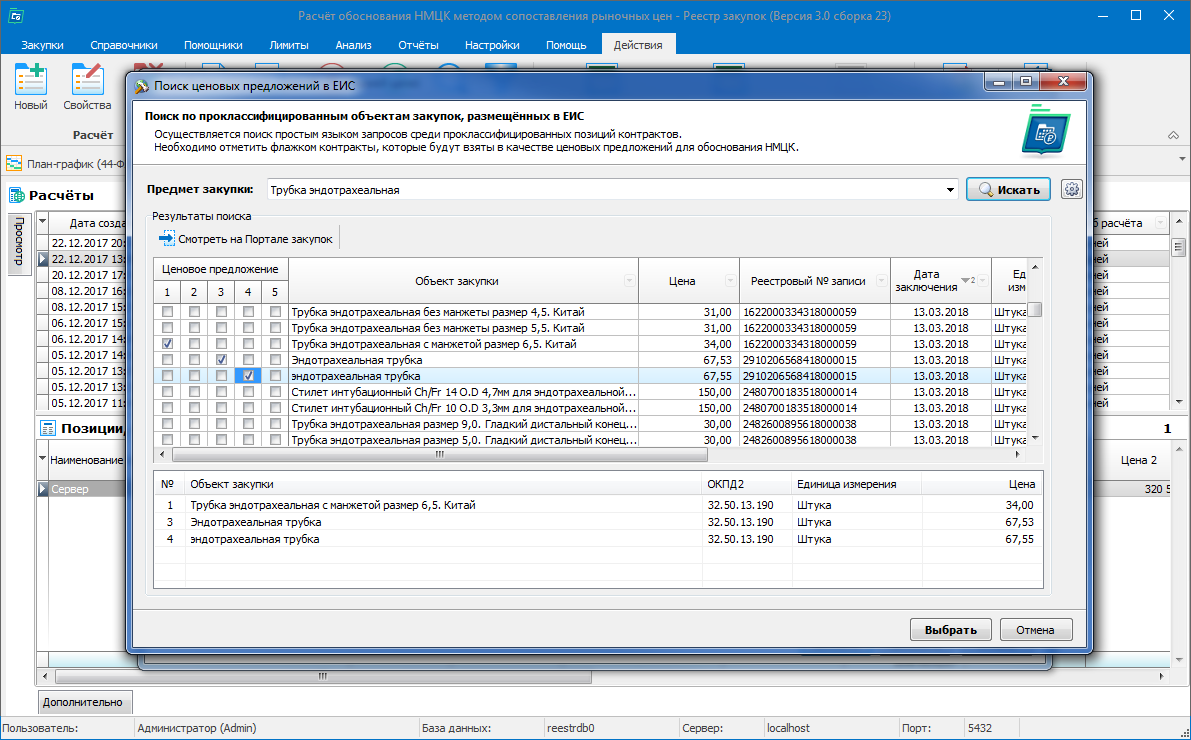
Task: Switch to the Помощники tab
Action: pos(213,45)
